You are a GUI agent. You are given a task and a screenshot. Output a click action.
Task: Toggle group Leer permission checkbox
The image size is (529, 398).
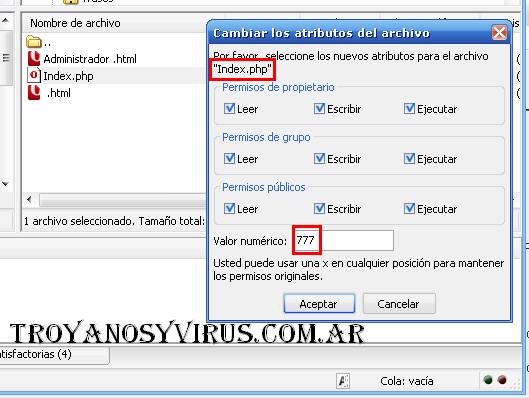click(229, 159)
